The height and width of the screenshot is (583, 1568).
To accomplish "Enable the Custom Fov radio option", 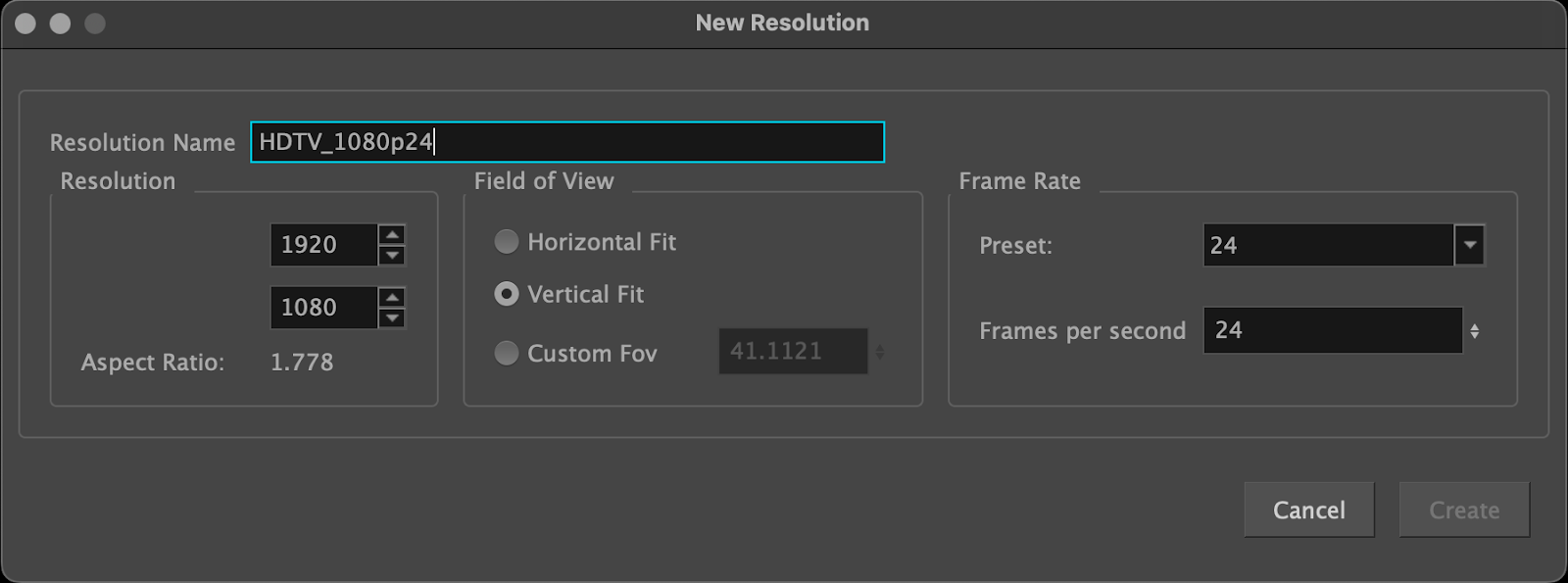I will (507, 353).
